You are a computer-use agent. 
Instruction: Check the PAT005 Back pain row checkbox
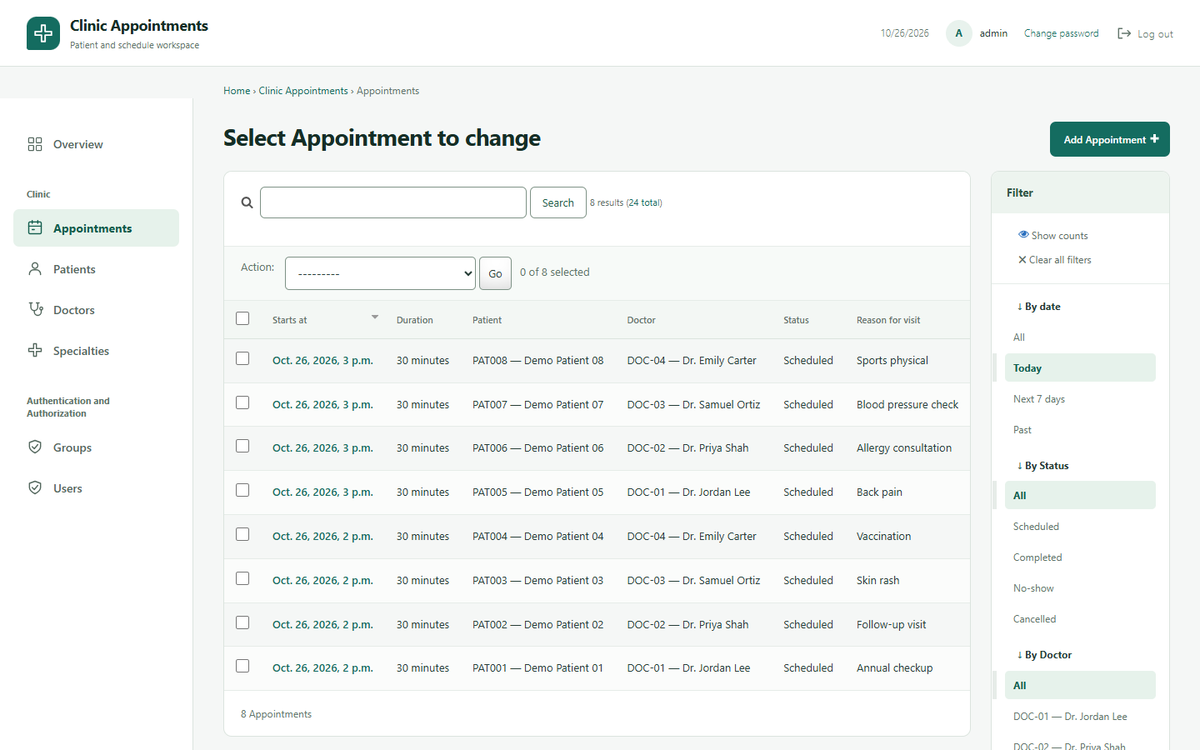tap(242, 490)
